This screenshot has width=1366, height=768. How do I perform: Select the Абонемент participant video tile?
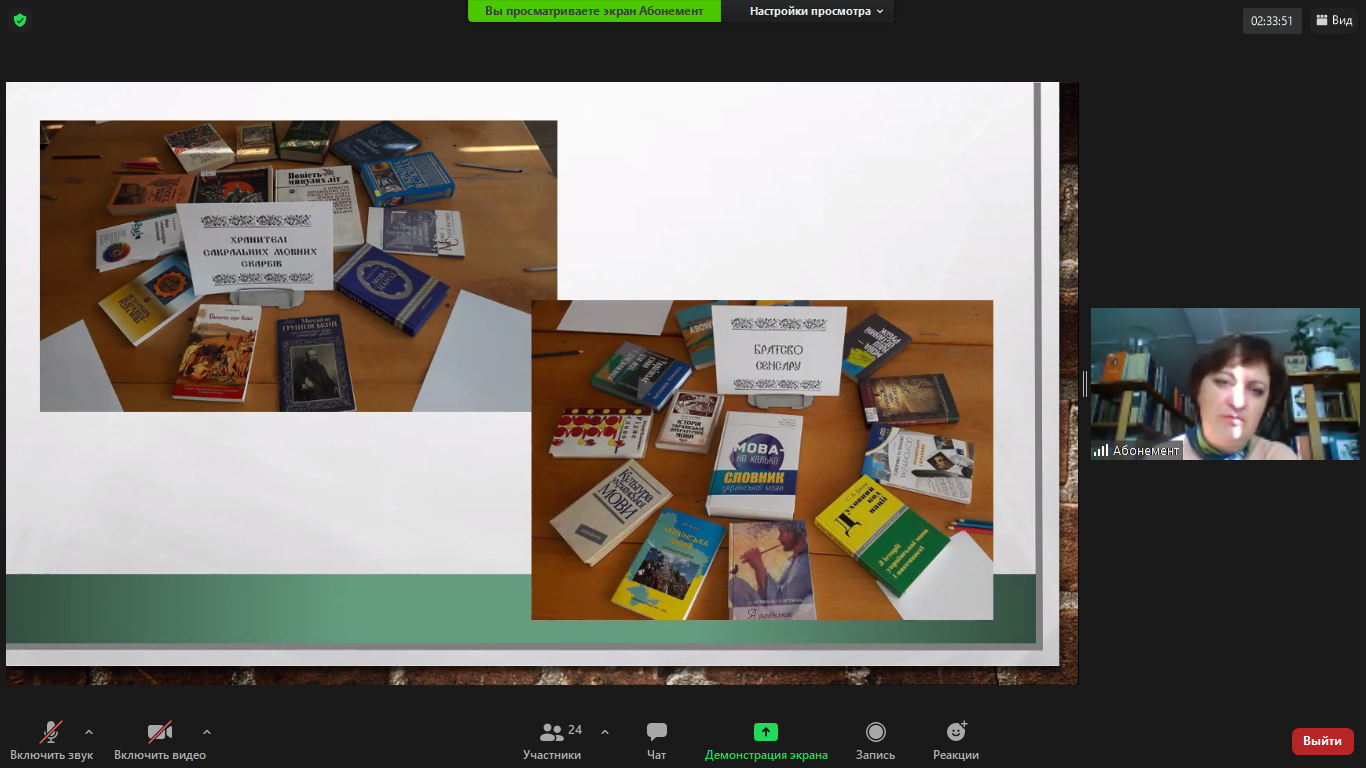[x=1225, y=384]
